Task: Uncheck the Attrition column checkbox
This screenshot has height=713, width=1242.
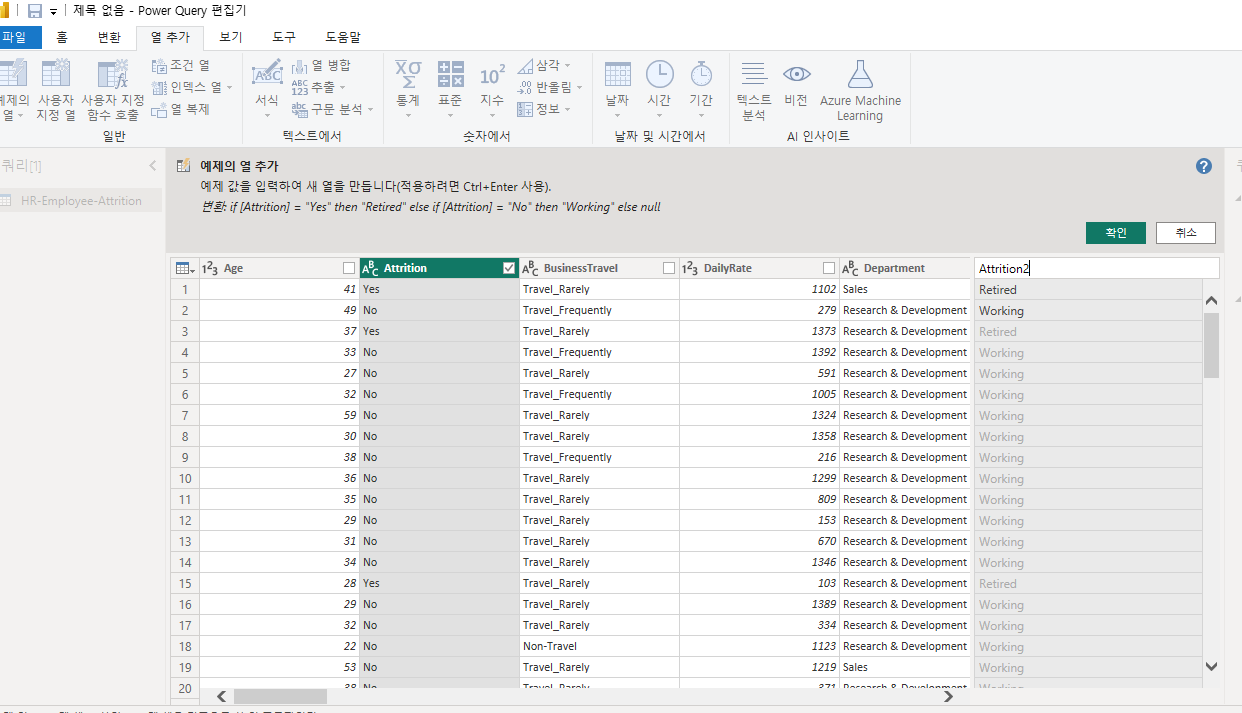Action: [509, 268]
